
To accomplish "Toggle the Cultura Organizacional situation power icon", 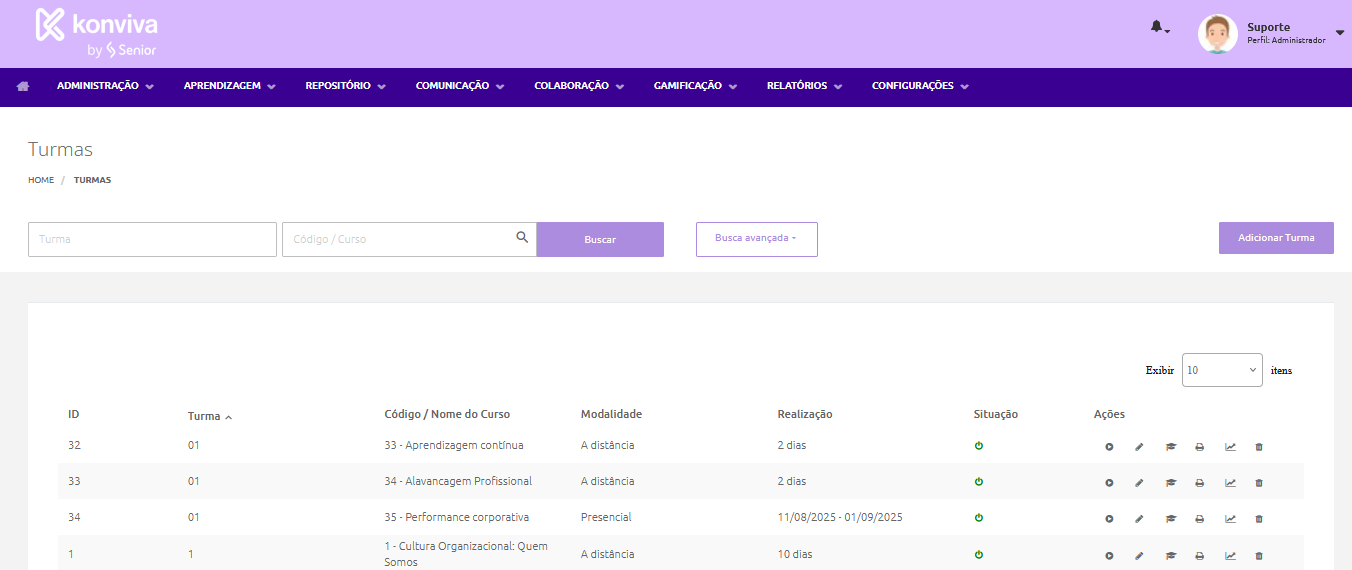I will tap(979, 555).
